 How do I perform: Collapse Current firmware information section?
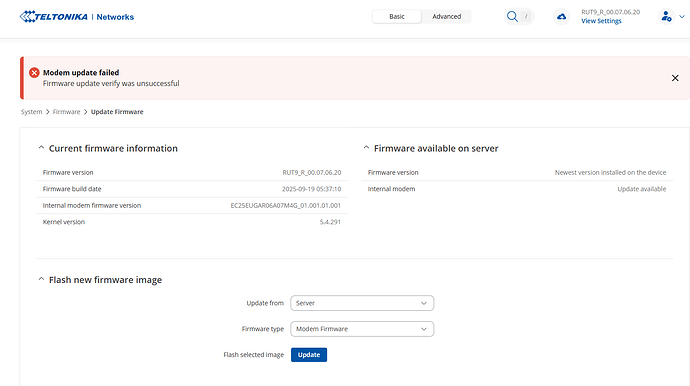(x=41, y=148)
